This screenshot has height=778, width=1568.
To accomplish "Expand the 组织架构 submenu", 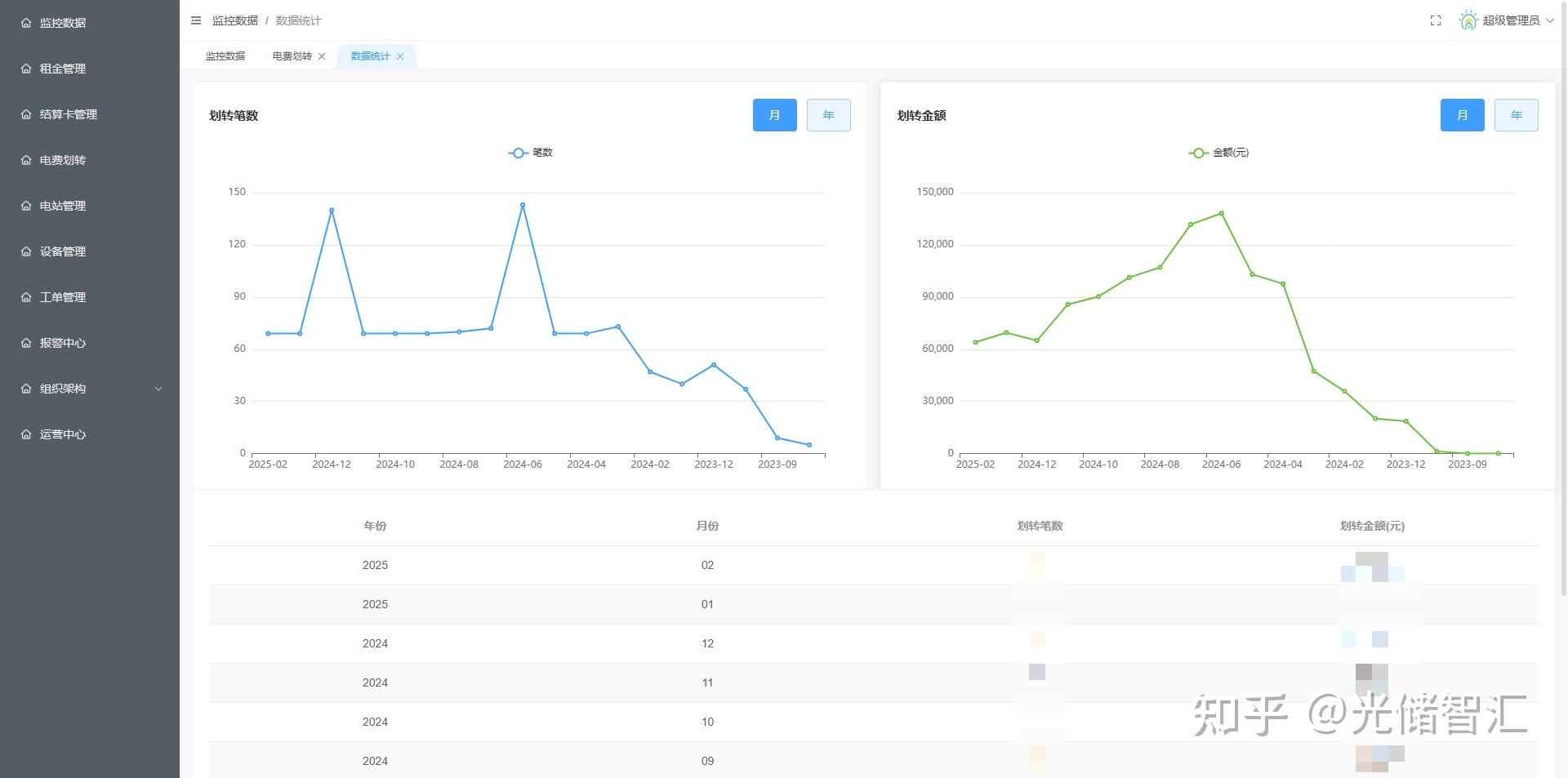I will [90, 389].
